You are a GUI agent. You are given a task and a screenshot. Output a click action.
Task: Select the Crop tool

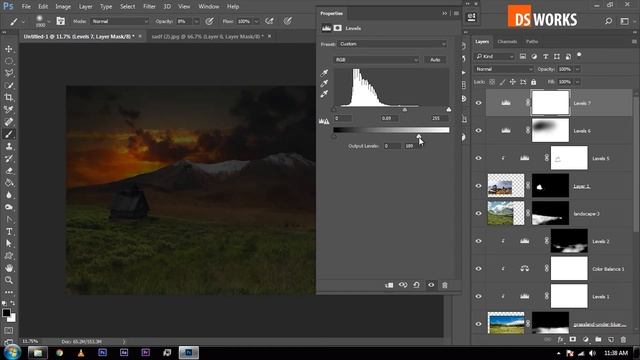click(x=9, y=98)
